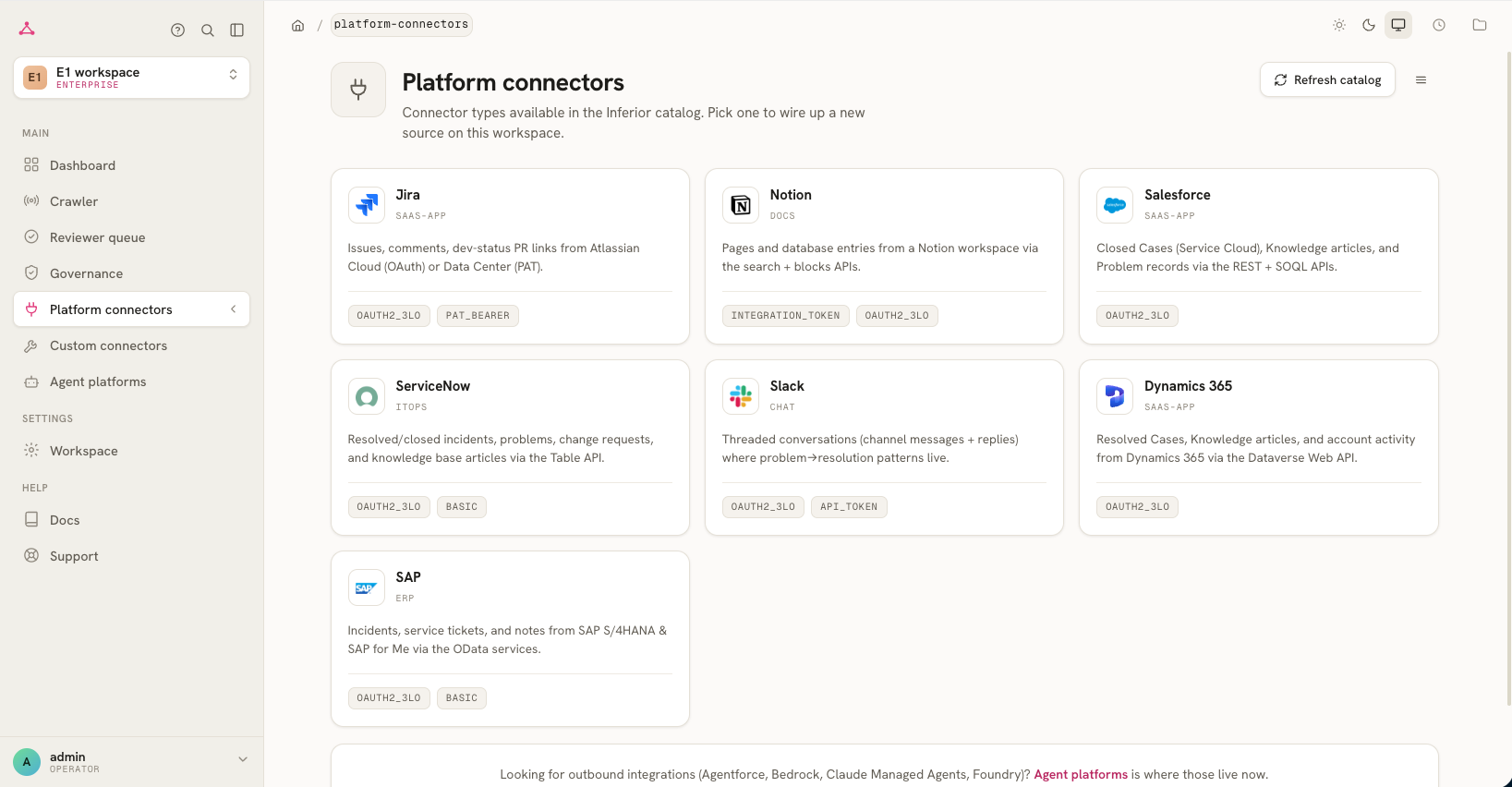The image size is (1512, 787).
Task: Click the Crawler signal icon
Action: [x=31, y=201]
